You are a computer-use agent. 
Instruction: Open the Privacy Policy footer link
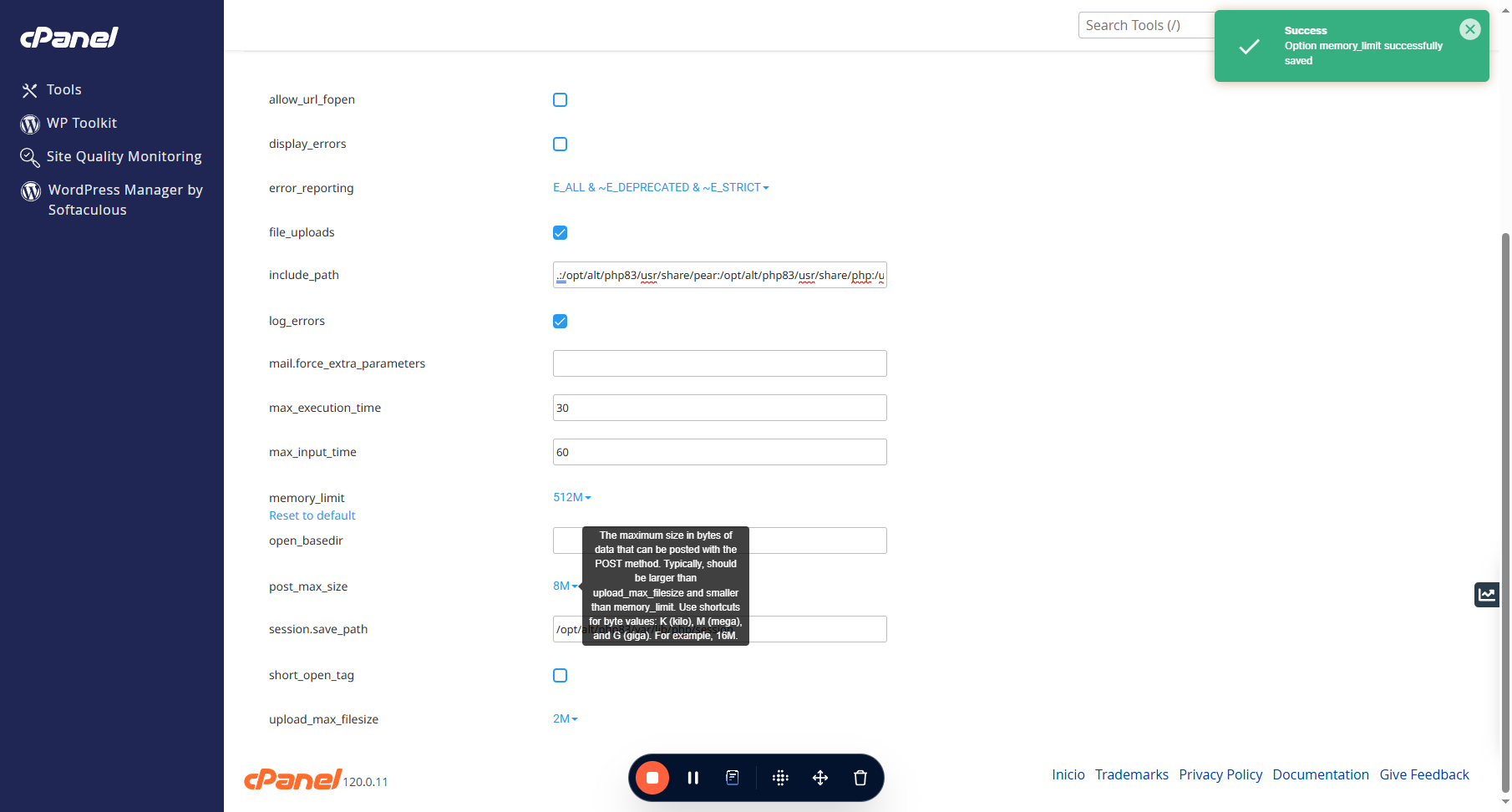pyautogui.click(x=1220, y=775)
